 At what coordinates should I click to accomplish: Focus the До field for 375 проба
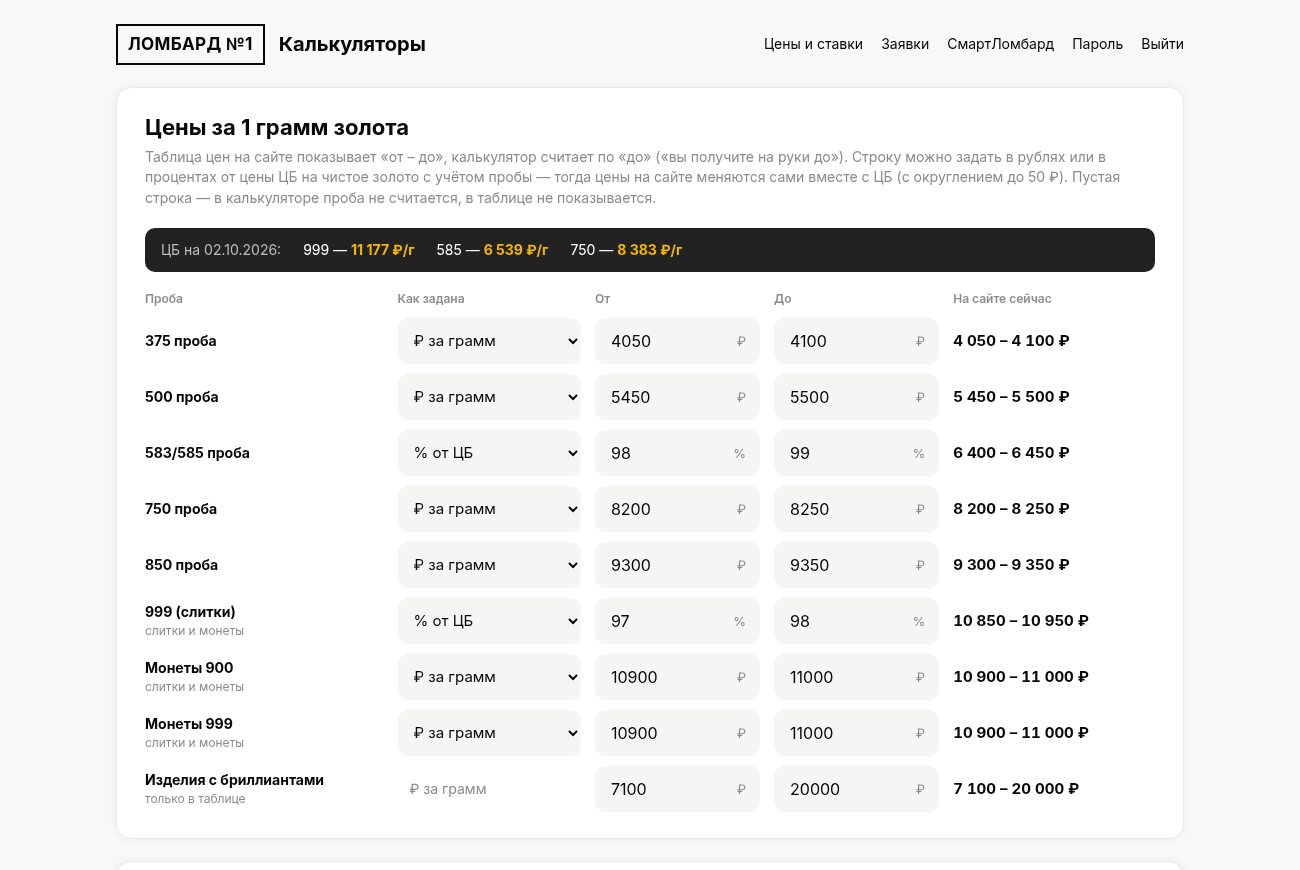point(856,341)
